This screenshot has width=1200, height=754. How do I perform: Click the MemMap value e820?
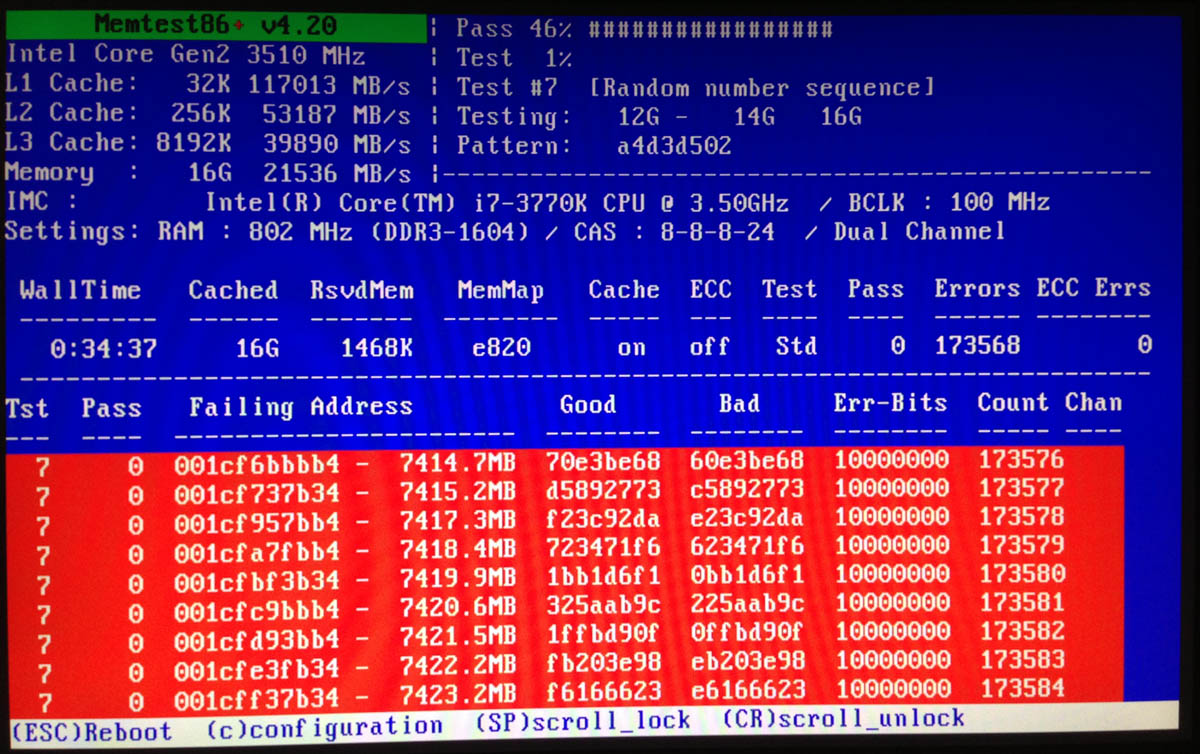502,348
